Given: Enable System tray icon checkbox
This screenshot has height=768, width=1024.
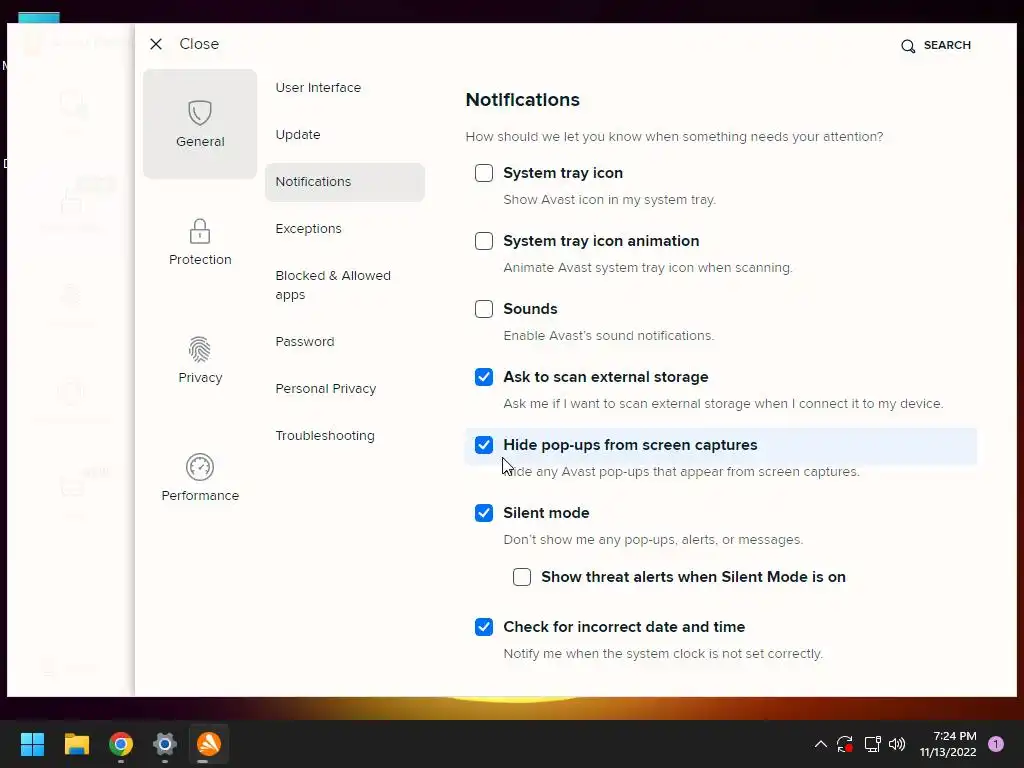Looking at the screenshot, I should pyautogui.click(x=484, y=173).
